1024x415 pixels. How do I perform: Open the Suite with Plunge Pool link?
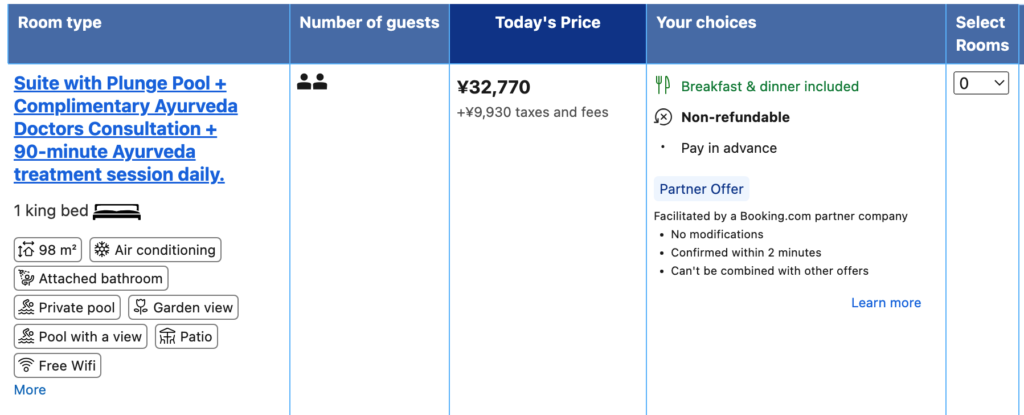pos(126,129)
